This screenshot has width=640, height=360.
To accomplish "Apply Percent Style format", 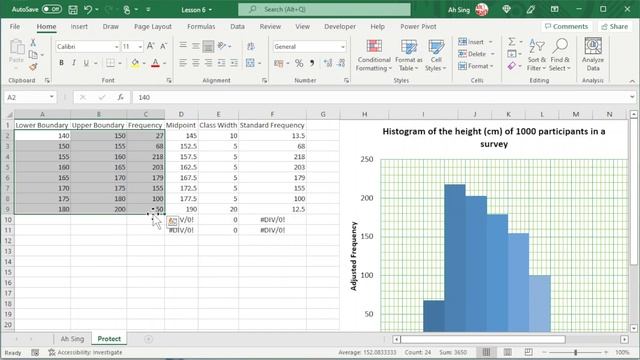I will click(x=299, y=63).
